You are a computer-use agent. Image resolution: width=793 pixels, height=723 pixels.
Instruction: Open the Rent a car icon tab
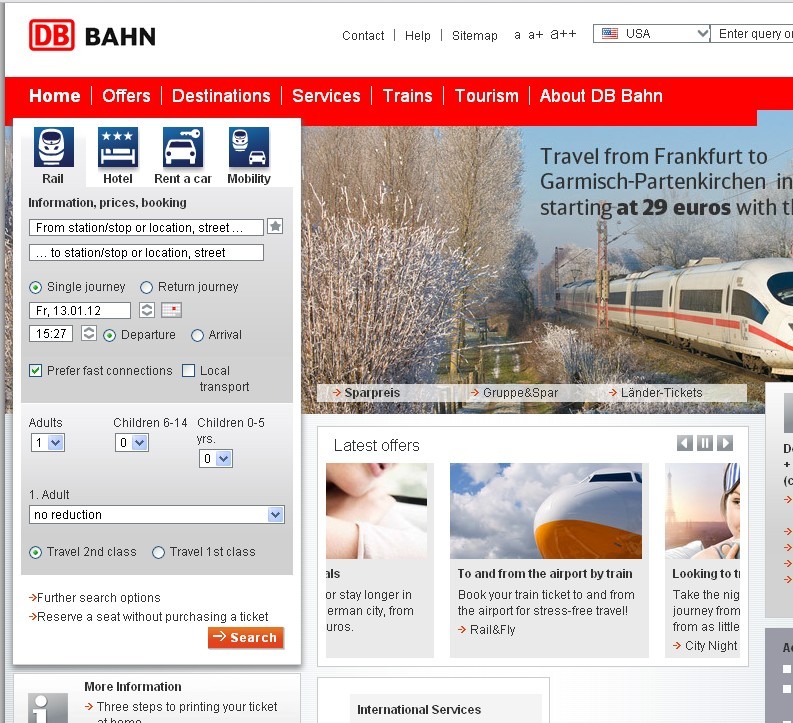tap(183, 147)
